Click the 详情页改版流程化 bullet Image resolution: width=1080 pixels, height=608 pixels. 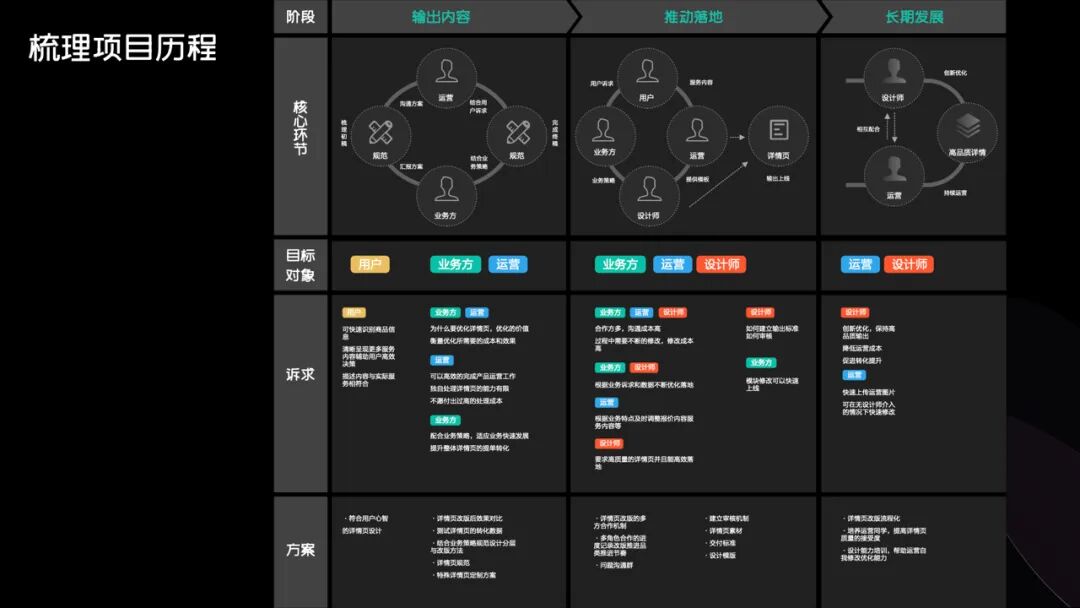click(871, 518)
